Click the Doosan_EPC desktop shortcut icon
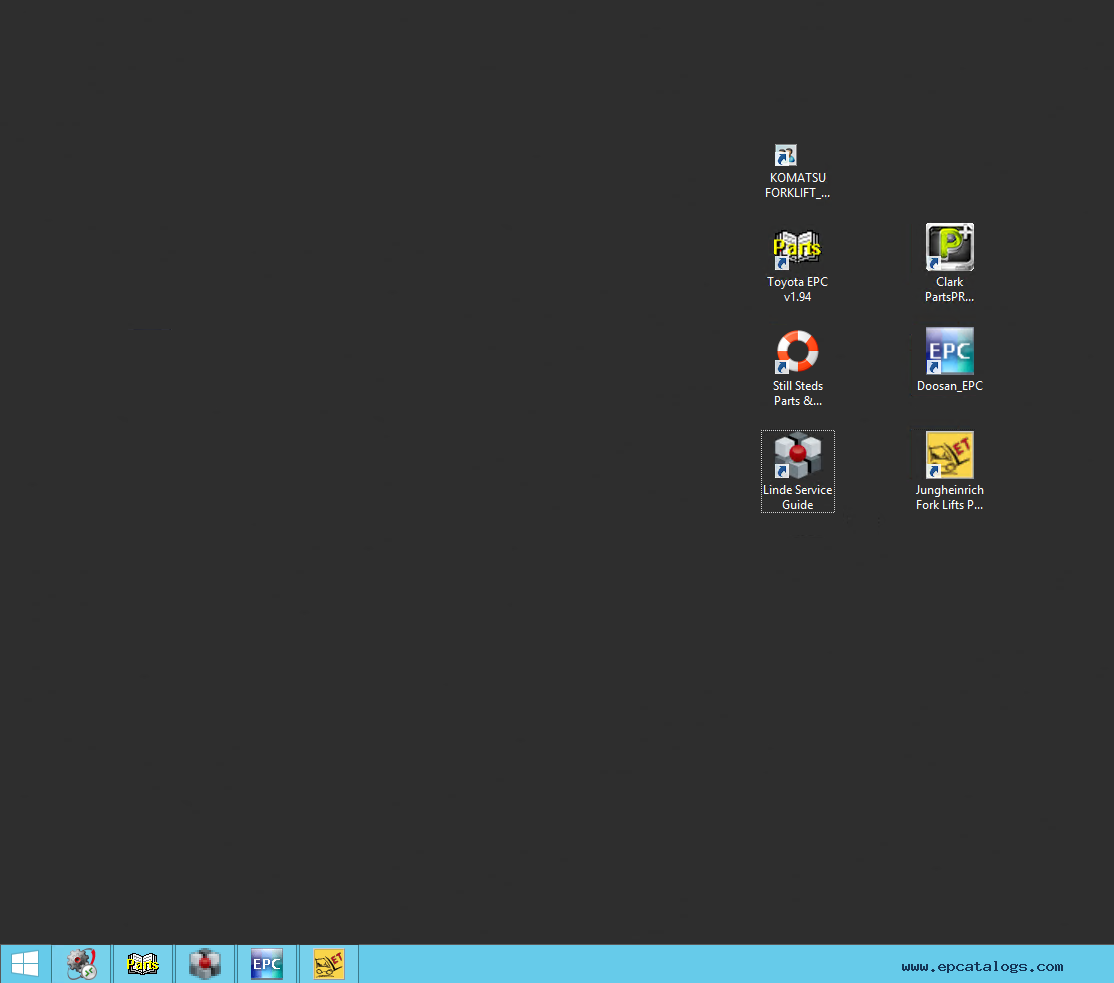 coord(949,351)
